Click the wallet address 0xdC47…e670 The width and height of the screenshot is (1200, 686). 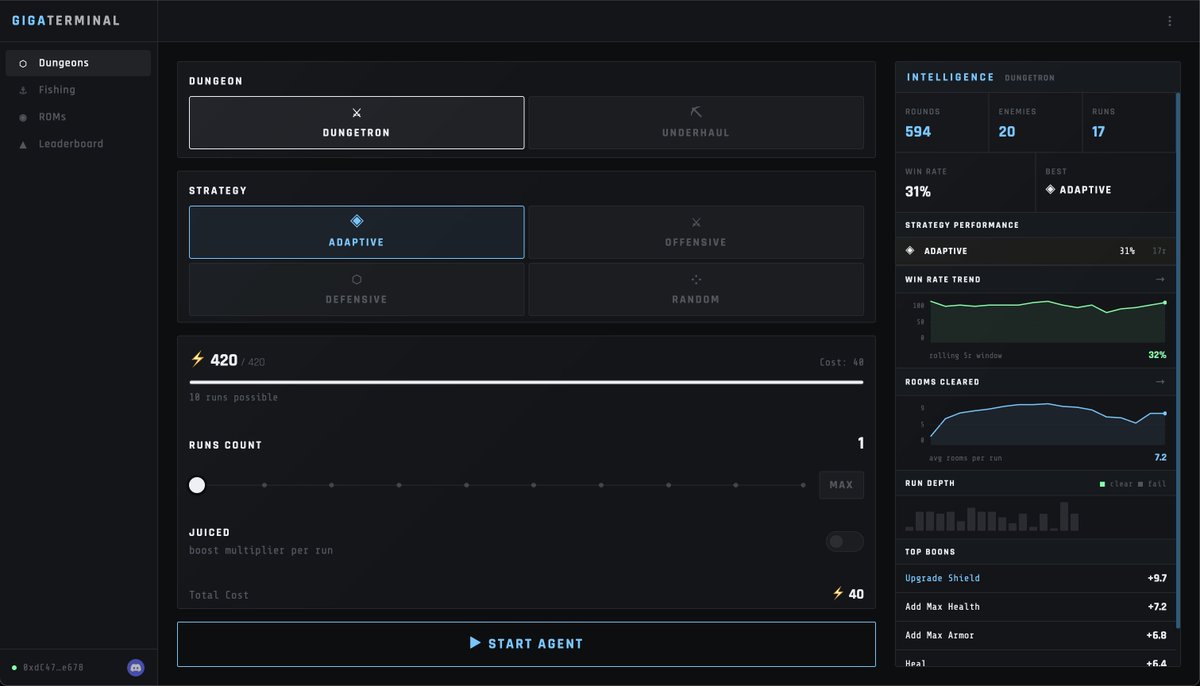coord(53,667)
